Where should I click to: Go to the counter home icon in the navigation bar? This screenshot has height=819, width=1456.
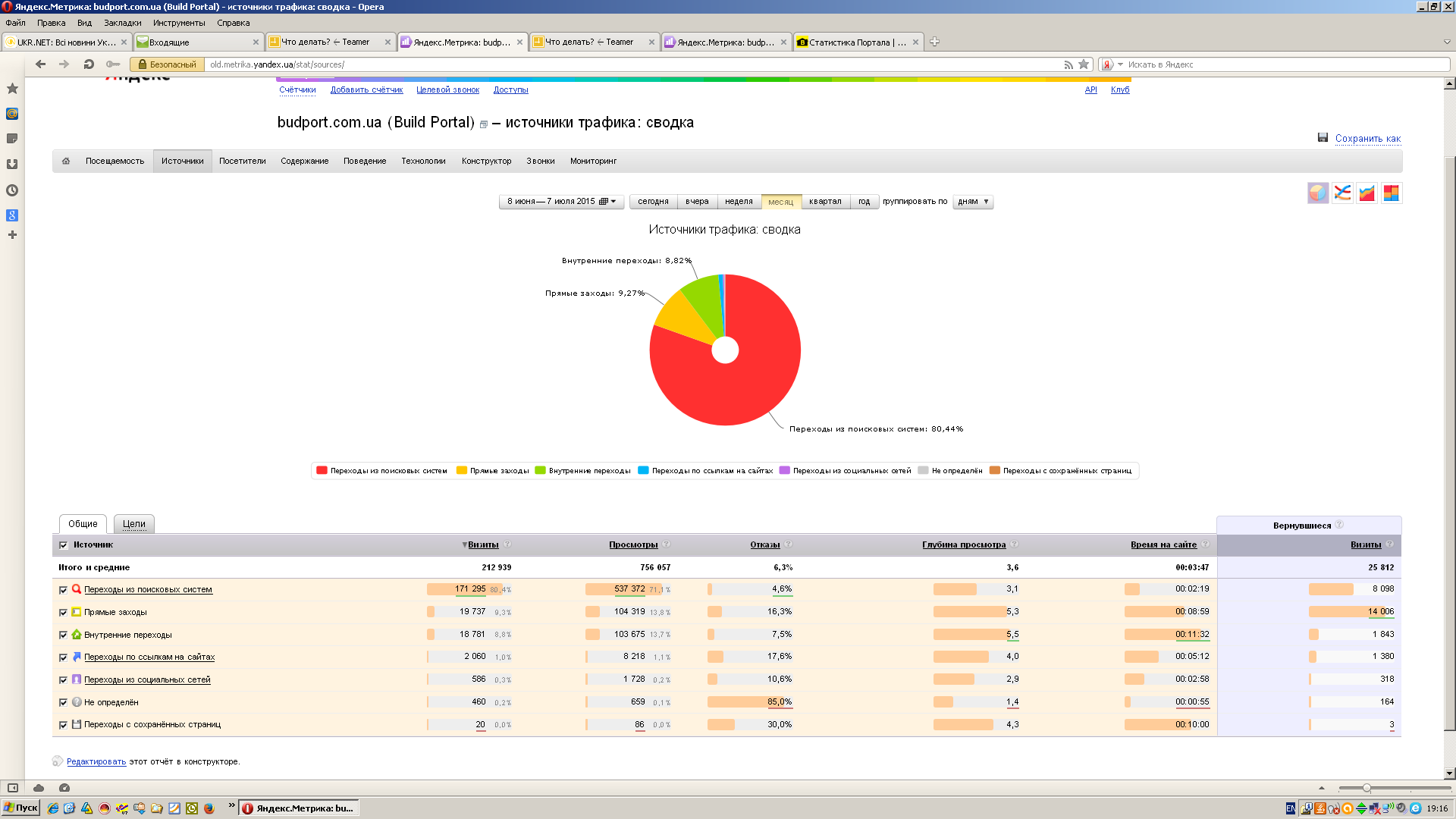pyautogui.click(x=66, y=161)
